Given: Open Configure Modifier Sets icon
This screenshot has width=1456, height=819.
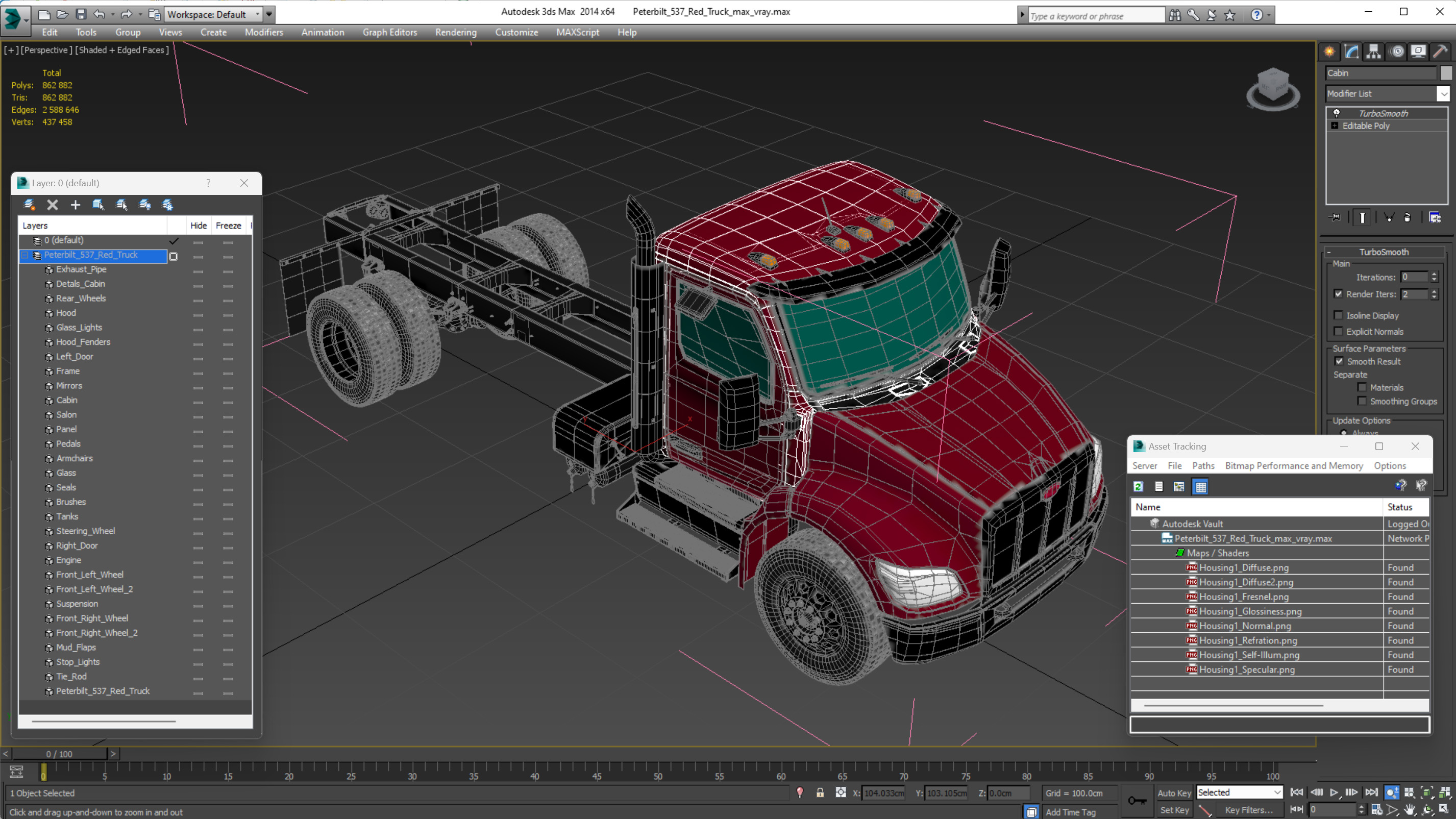Looking at the screenshot, I should point(1435,217).
